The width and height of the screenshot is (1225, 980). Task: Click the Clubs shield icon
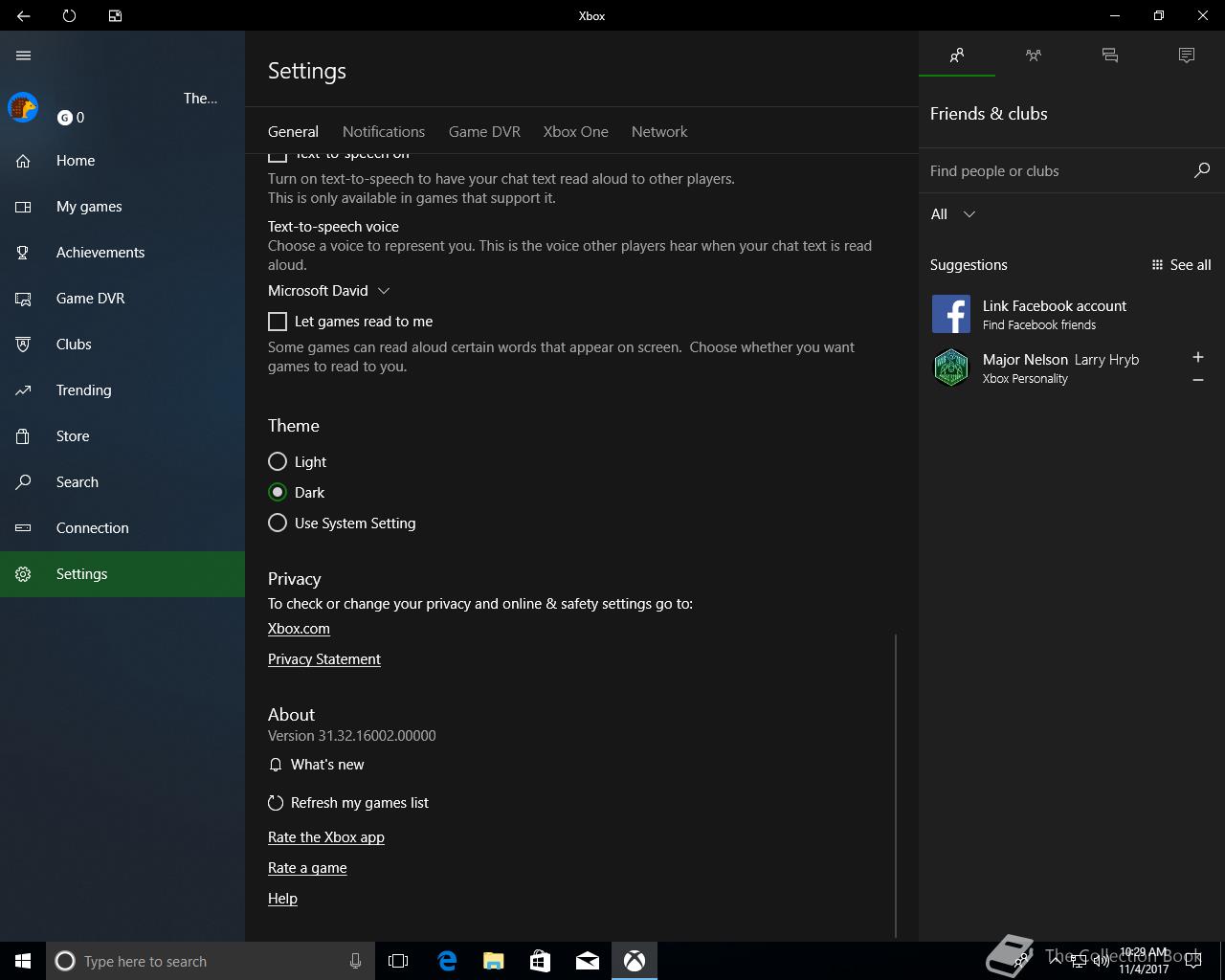point(23,345)
